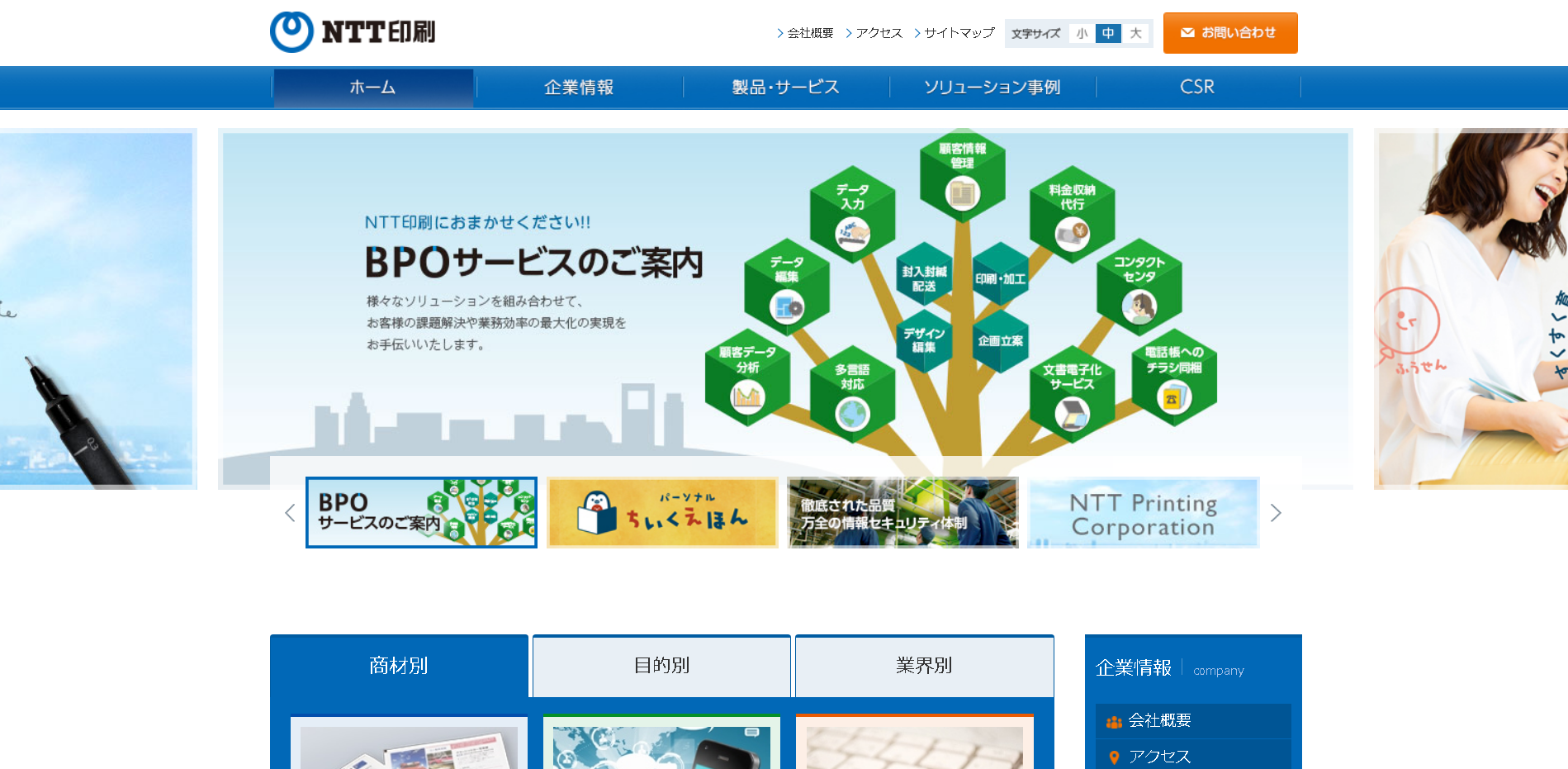Set font size to 大
Image resolution: width=1568 pixels, height=769 pixels.
[1136, 34]
